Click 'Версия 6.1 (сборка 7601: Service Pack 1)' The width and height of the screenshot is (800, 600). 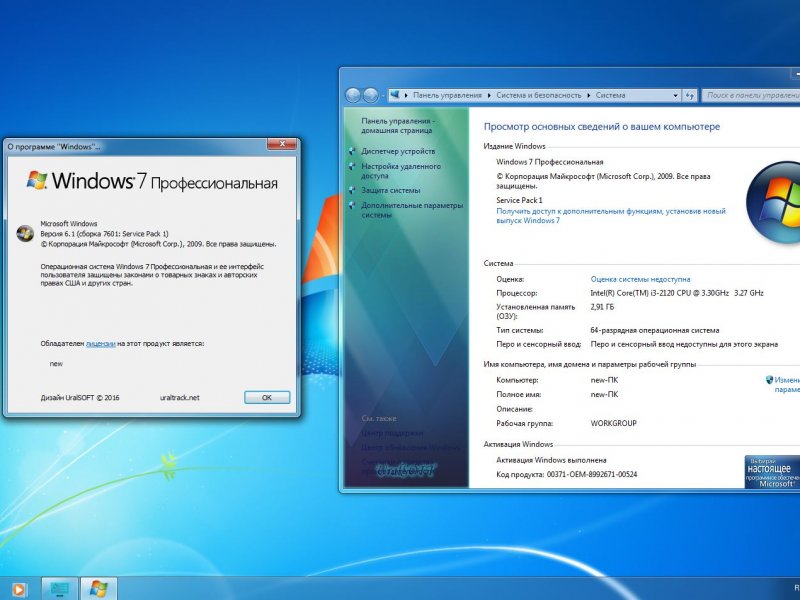(x=104, y=234)
